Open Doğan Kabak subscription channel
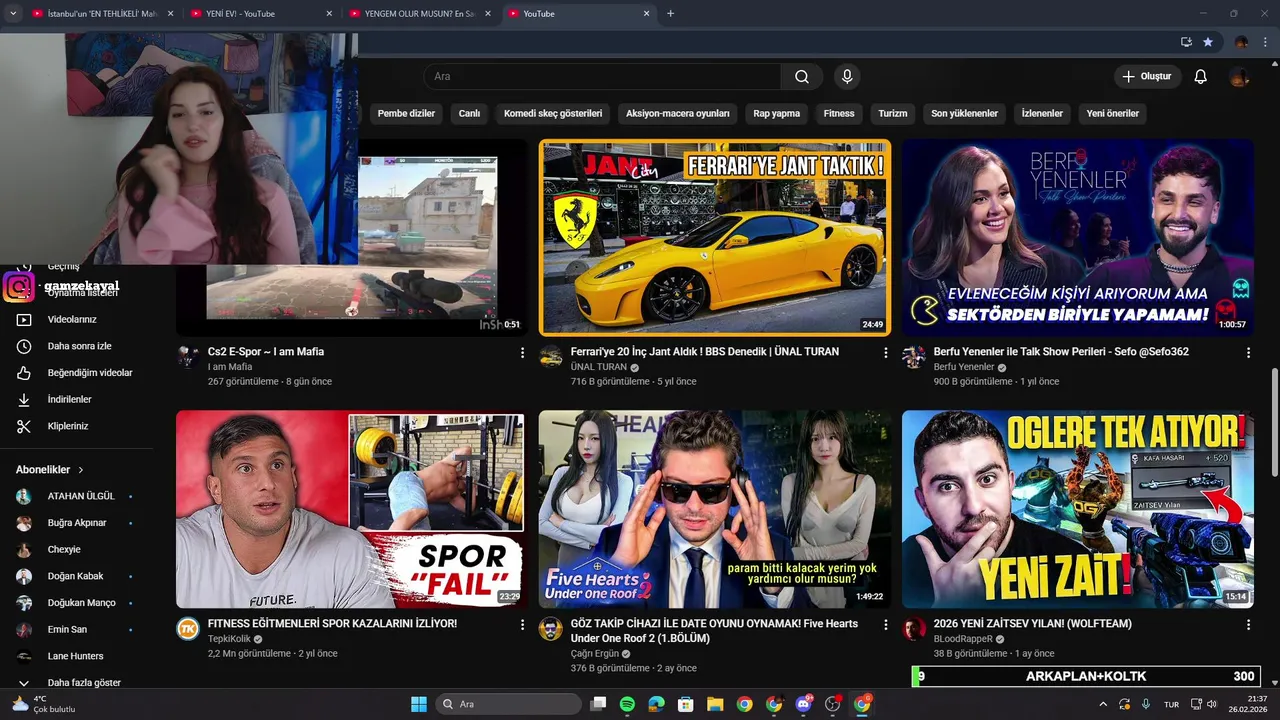 tap(76, 576)
